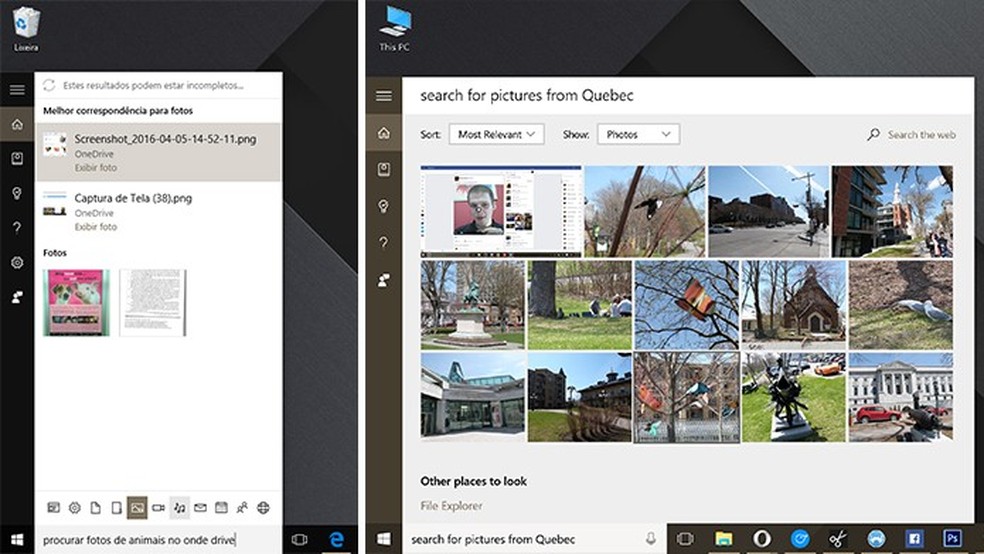This screenshot has width=984, height=554.
Task: Click the Windows Start button on the left taskbar
Action: point(17,540)
